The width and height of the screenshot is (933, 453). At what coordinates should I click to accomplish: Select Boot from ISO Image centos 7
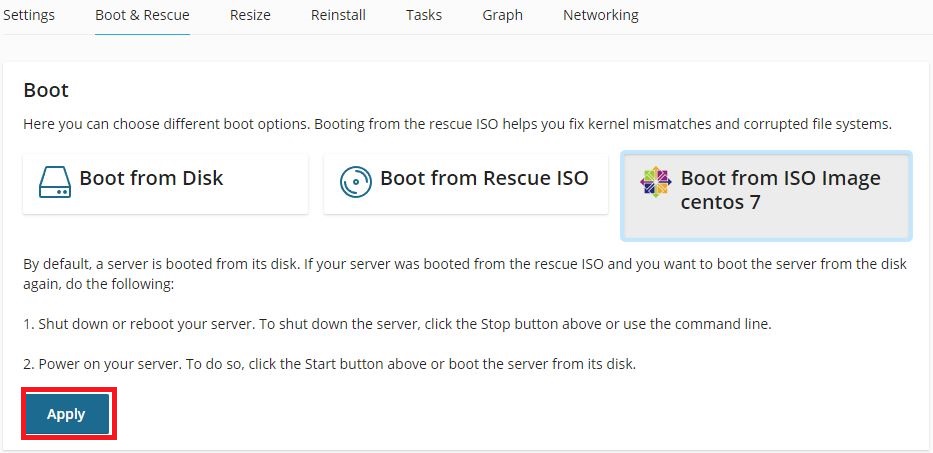coord(766,196)
